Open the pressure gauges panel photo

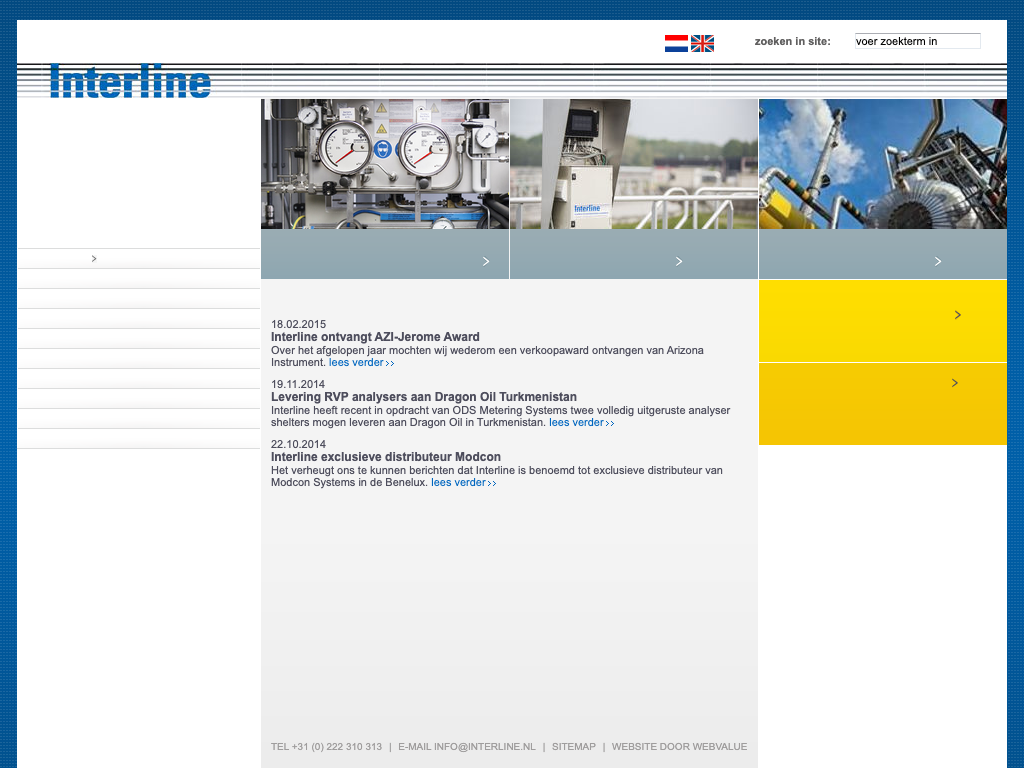coord(385,163)
